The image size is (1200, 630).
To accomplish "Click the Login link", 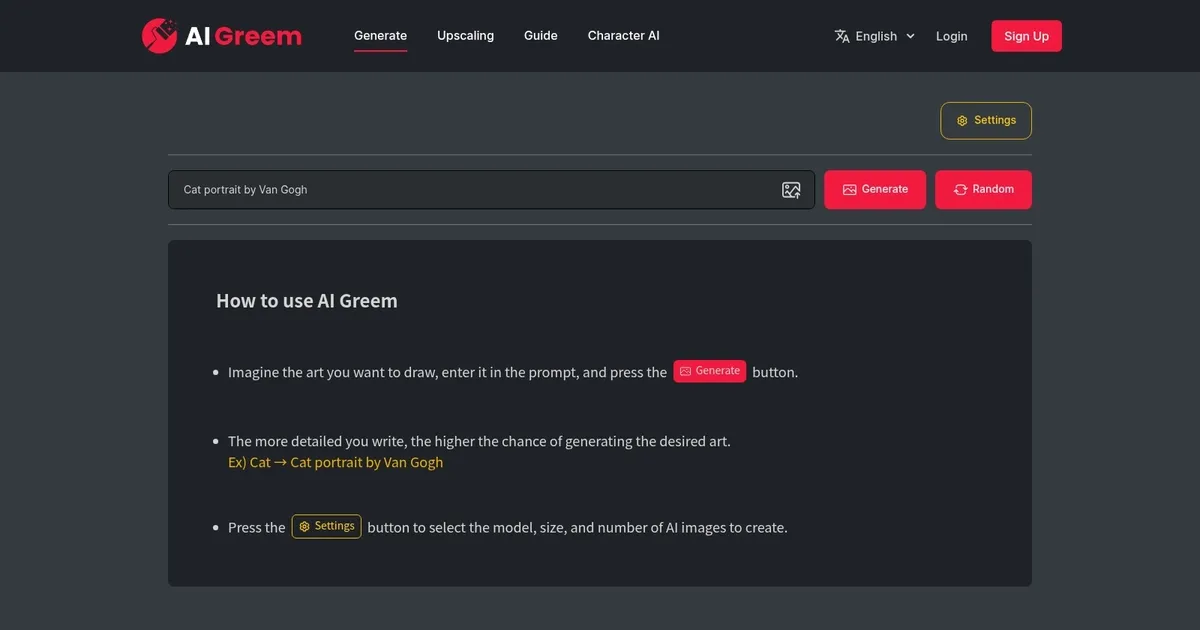I will 951,36.
